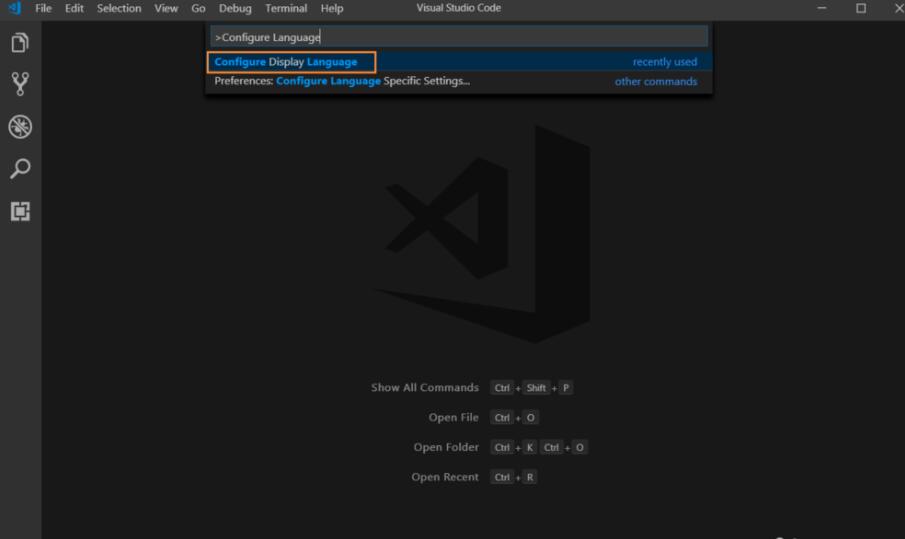The width and height of the screenshot is (905, 539).
Task: Minimize the Visual Studio Code window
Action: 822,8
